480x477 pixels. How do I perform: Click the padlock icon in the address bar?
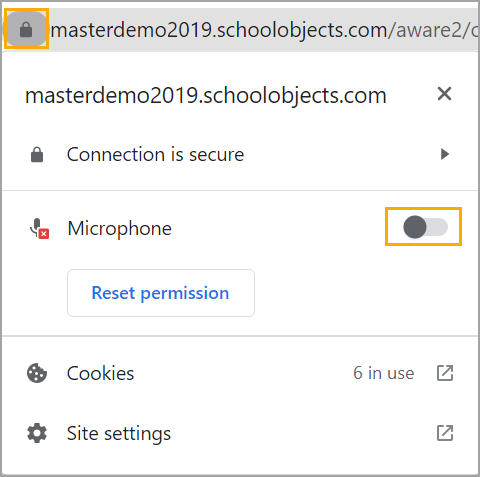[x=26, y=29]
